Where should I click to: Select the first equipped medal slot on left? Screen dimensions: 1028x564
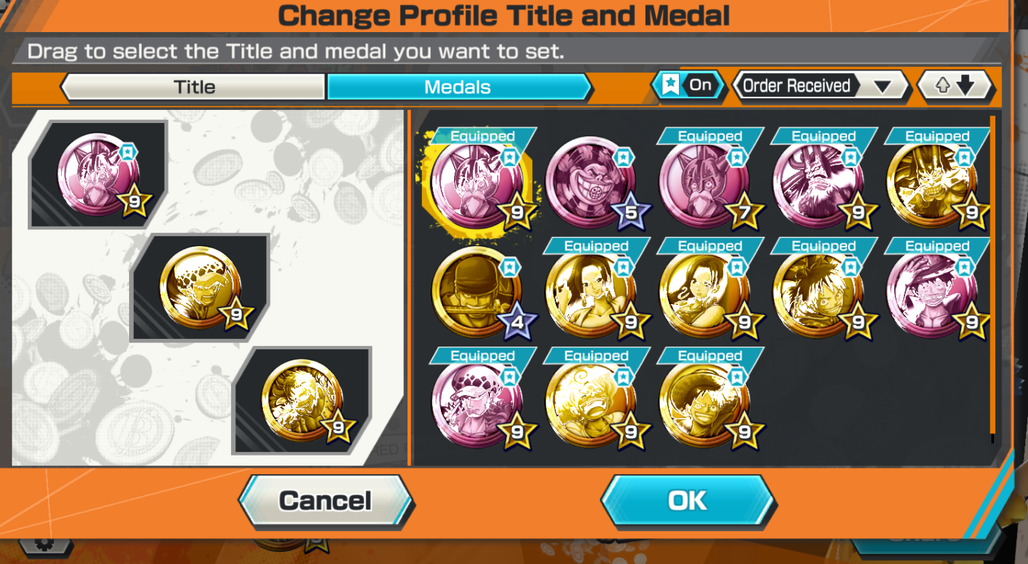click(x=98, y=174)
